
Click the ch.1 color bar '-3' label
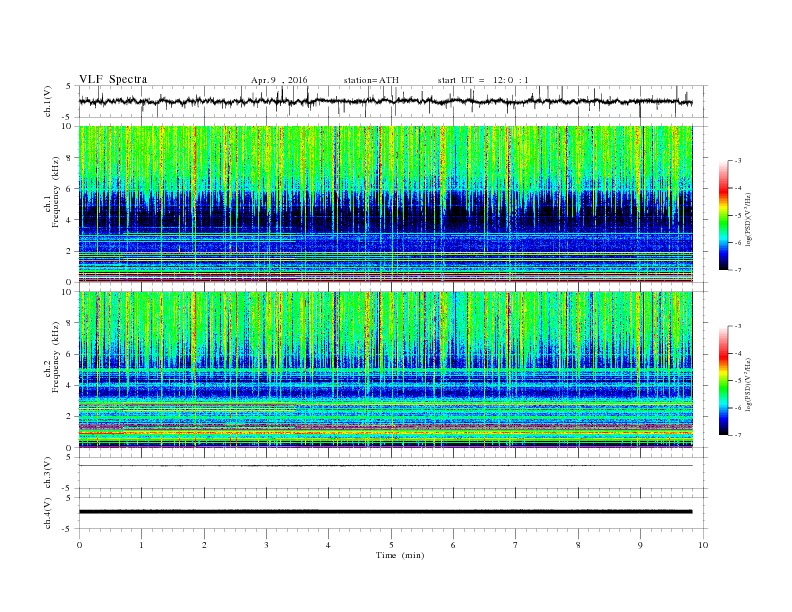(x=738, y=161)
